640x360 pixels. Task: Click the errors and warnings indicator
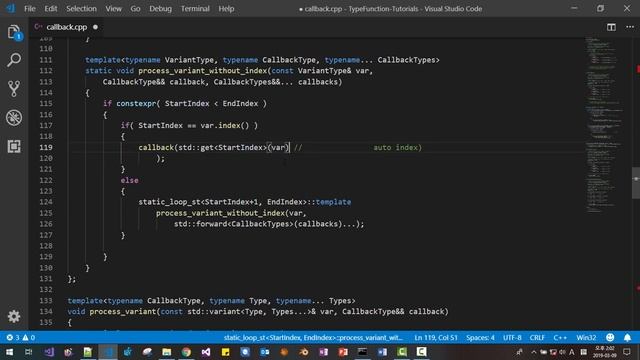(21, 338)
